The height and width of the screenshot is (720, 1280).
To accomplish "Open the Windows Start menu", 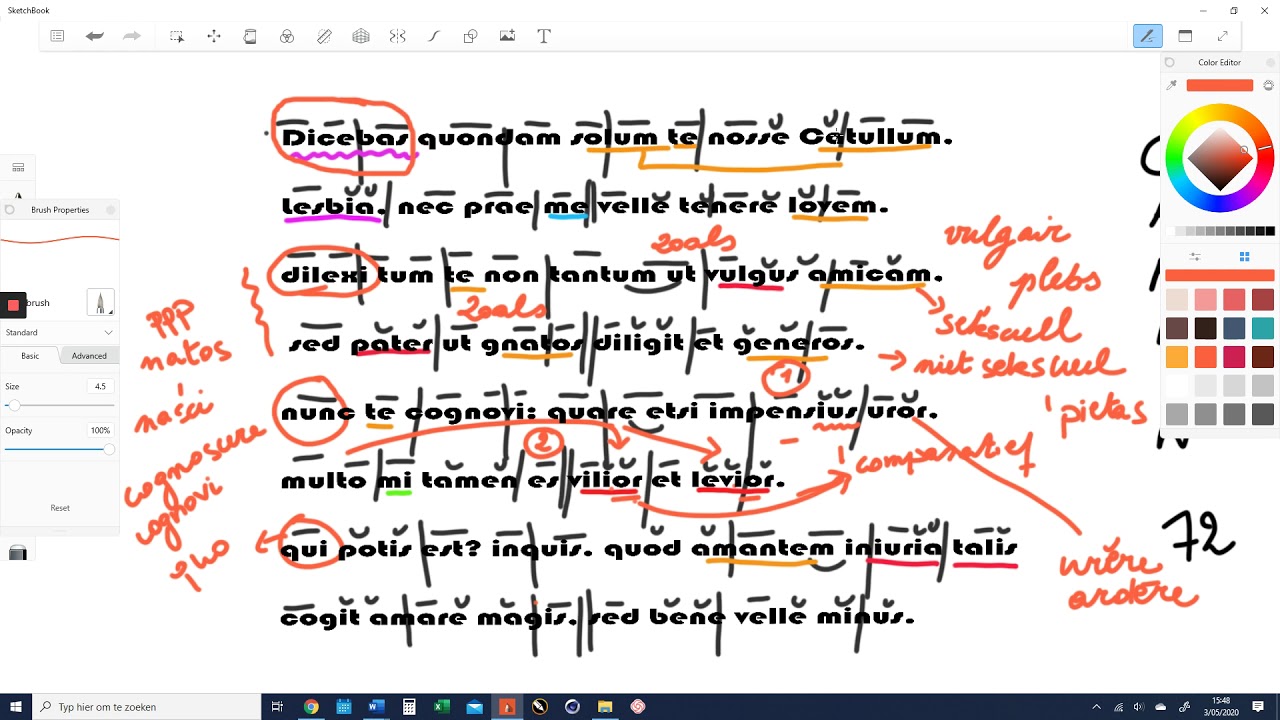I will coord(16,707).
